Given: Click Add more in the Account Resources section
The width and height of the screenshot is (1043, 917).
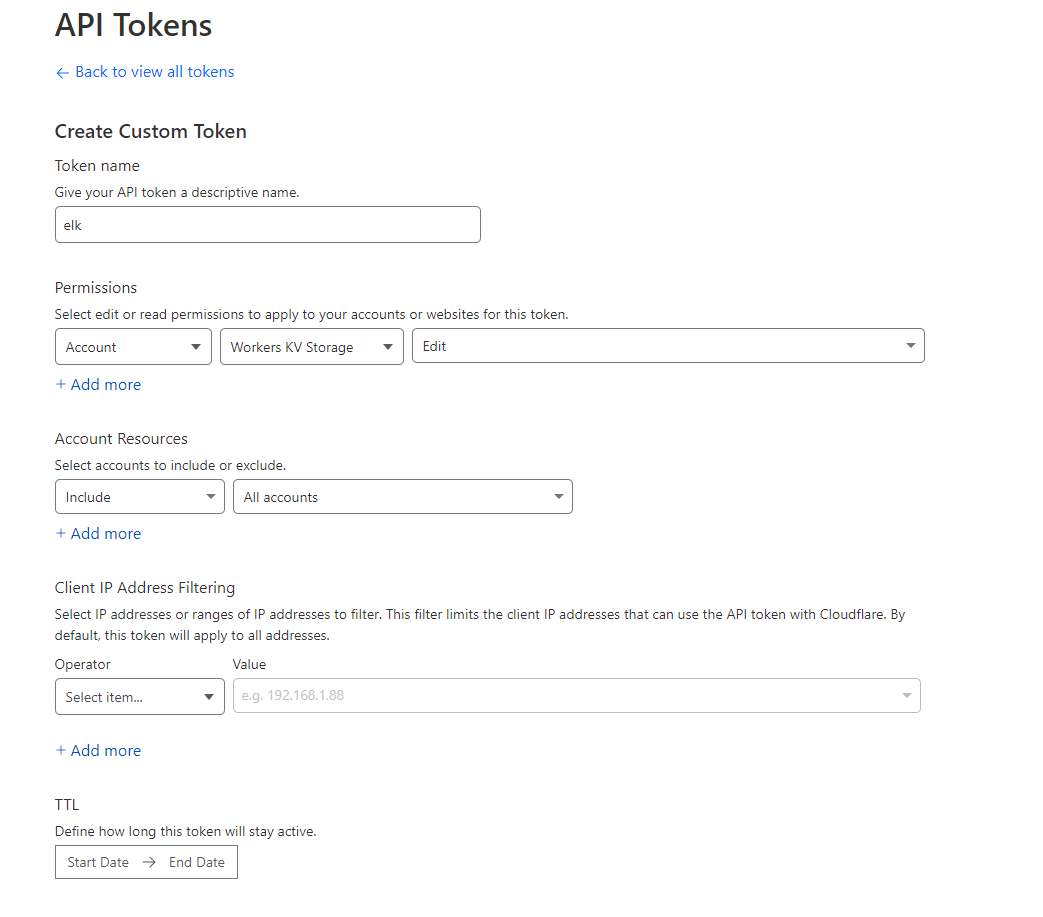Looking at the screenshot, I should (x=106, y=533).
